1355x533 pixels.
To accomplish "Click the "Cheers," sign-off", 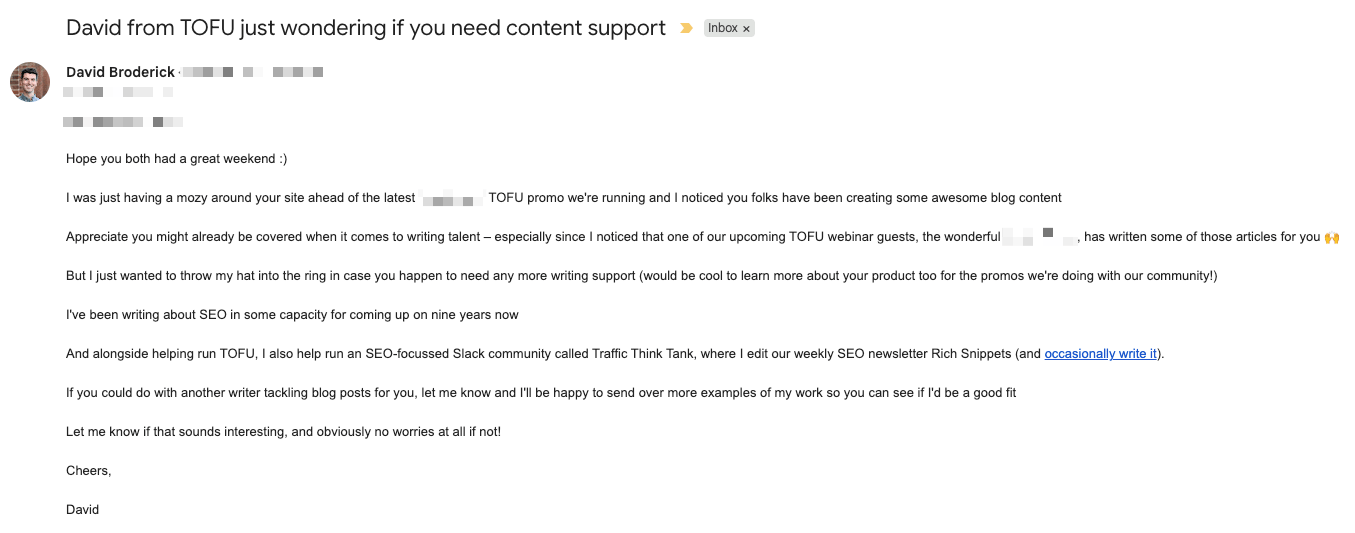I will coord(89,470).
